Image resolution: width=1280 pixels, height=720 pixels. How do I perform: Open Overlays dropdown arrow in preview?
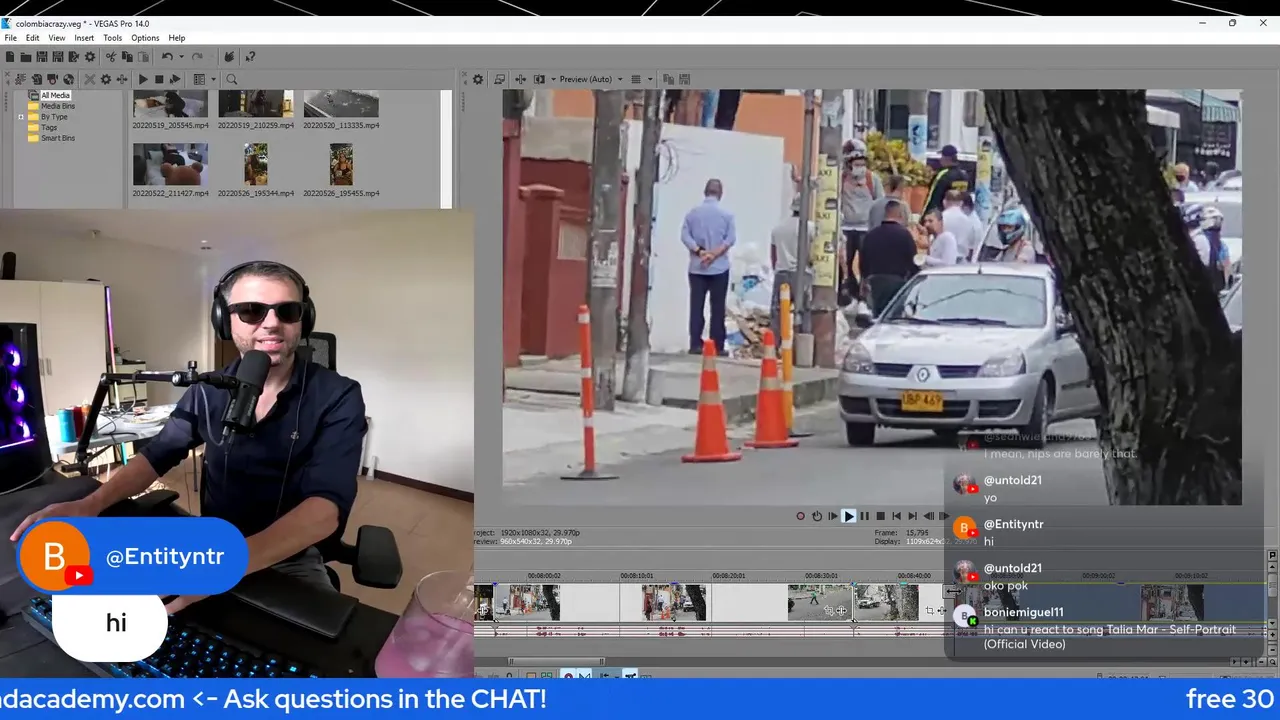click(x=650, y=79)
